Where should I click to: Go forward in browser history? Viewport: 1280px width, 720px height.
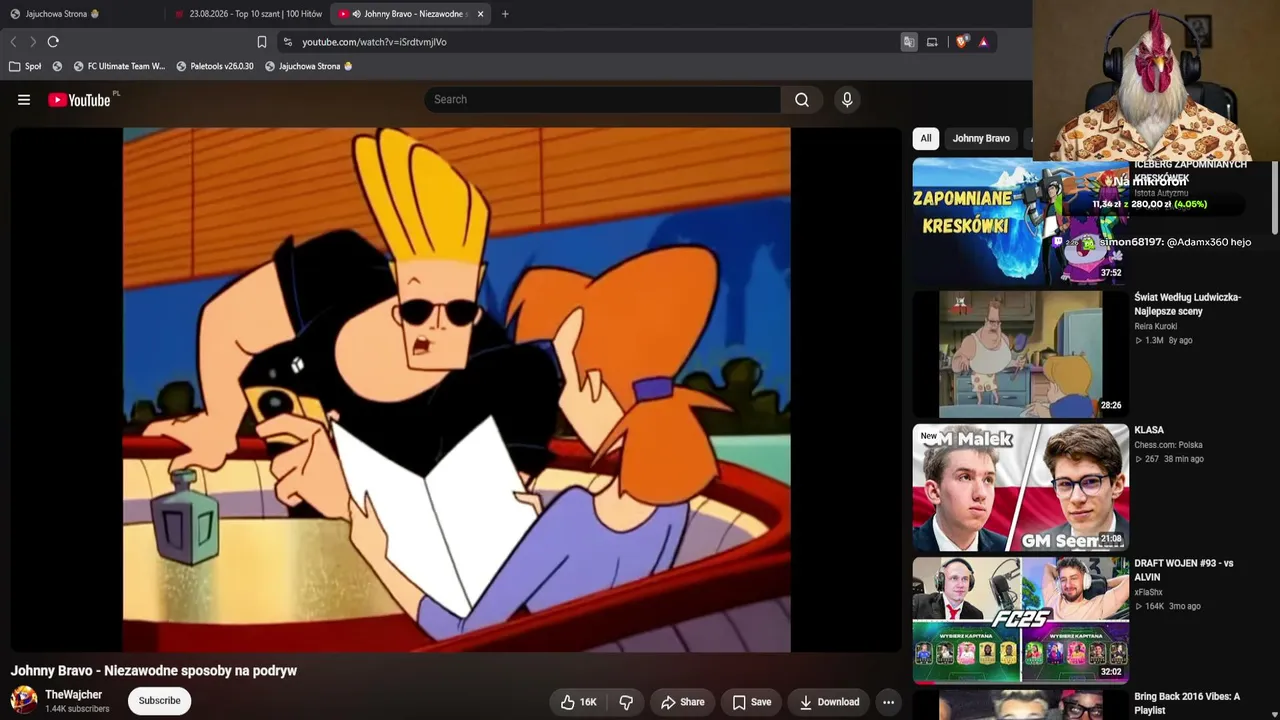coord(33,42)
